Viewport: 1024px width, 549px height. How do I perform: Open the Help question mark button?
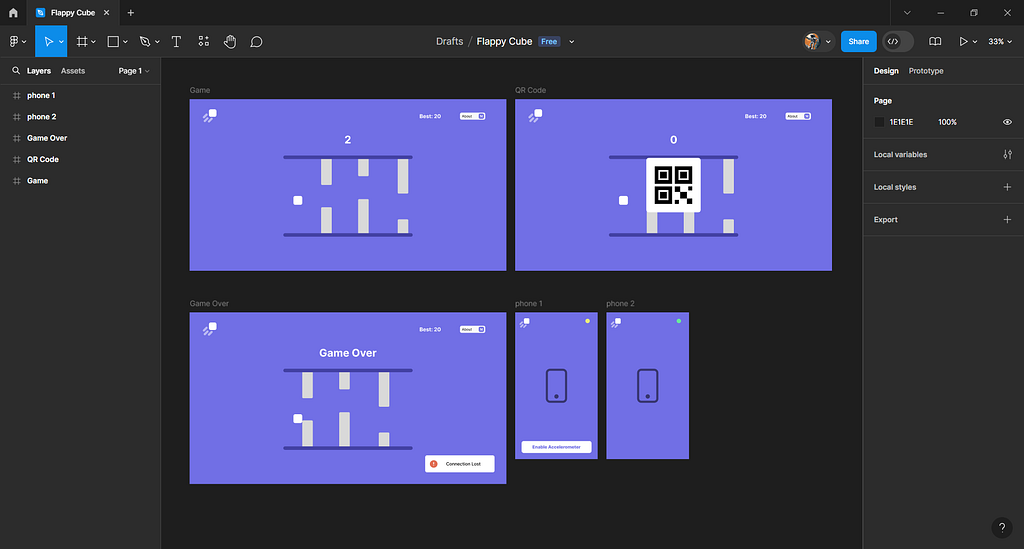(1002, 527)
